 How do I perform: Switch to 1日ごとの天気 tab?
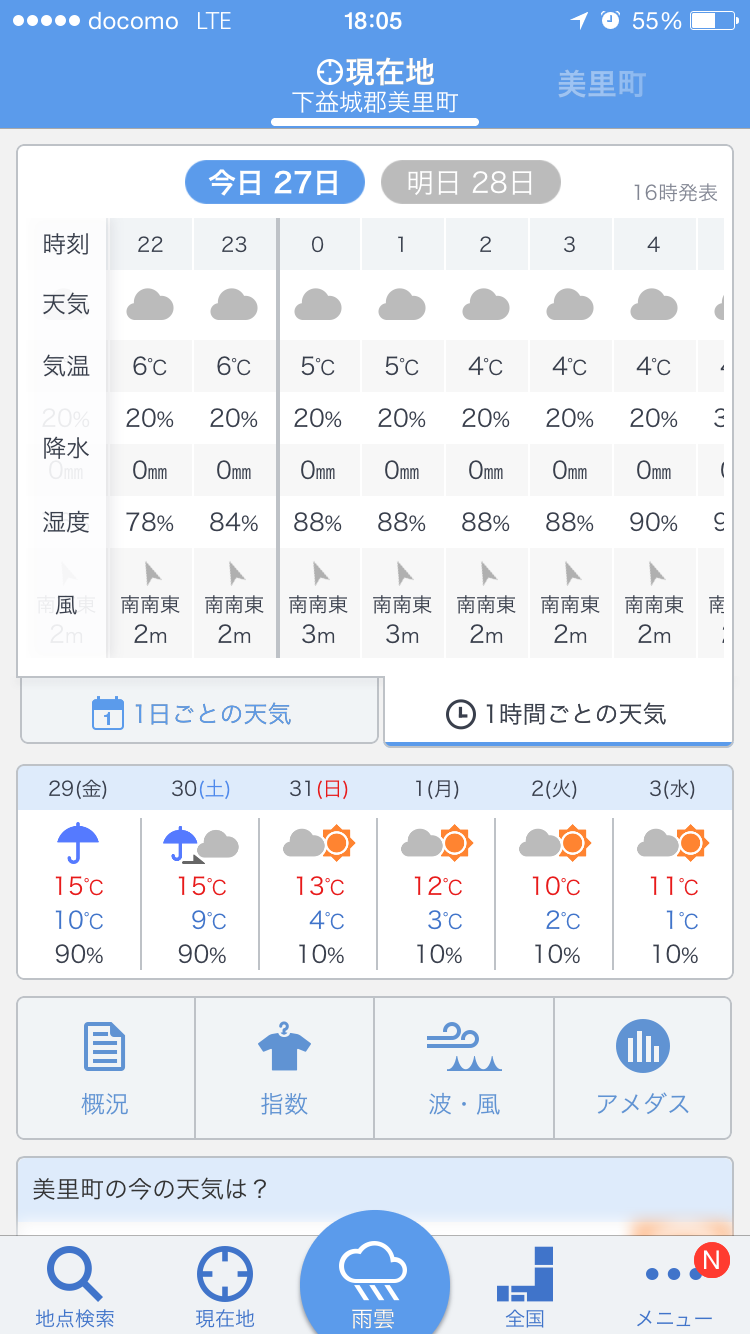click(x=199, y=714)
